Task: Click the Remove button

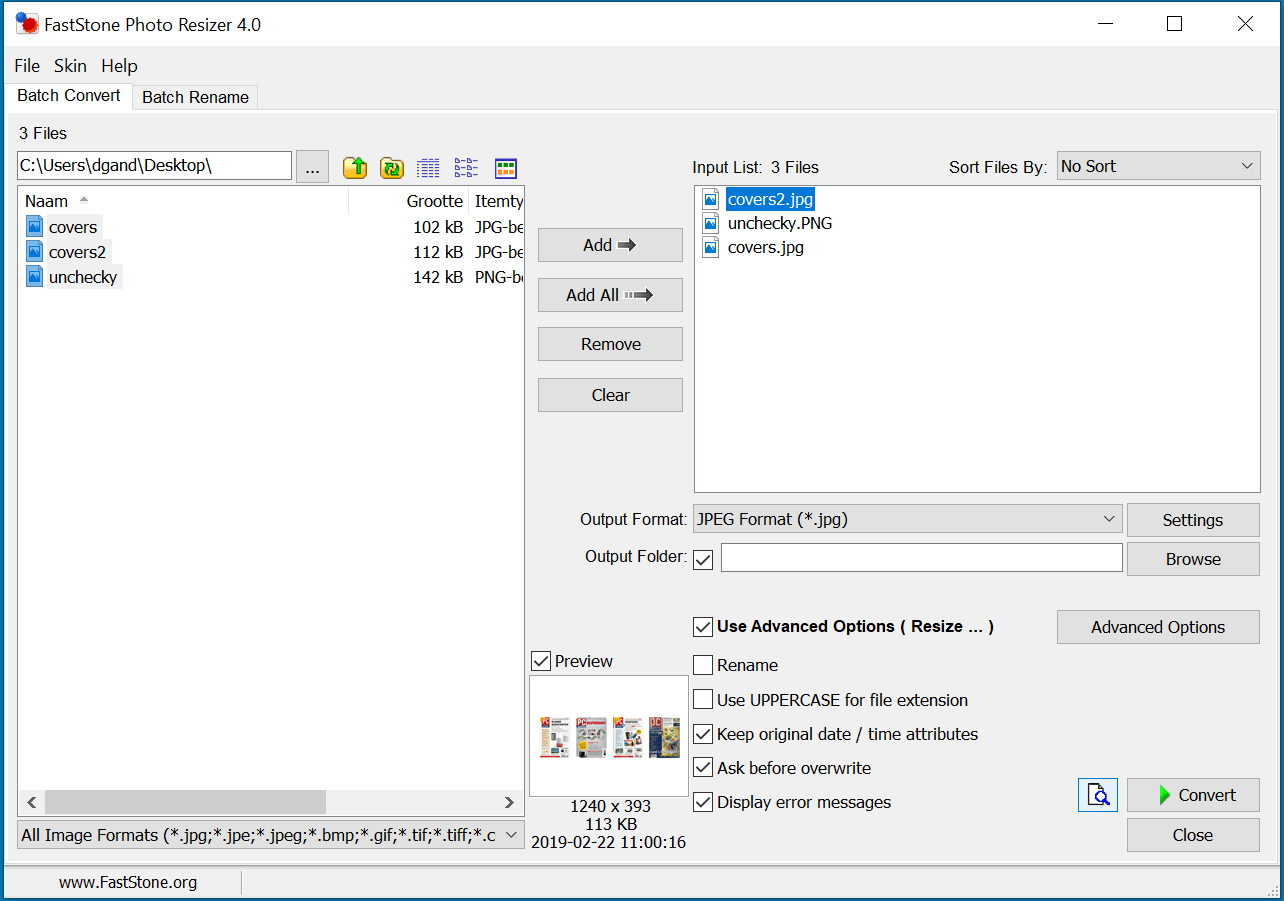Action: (610, 344)
